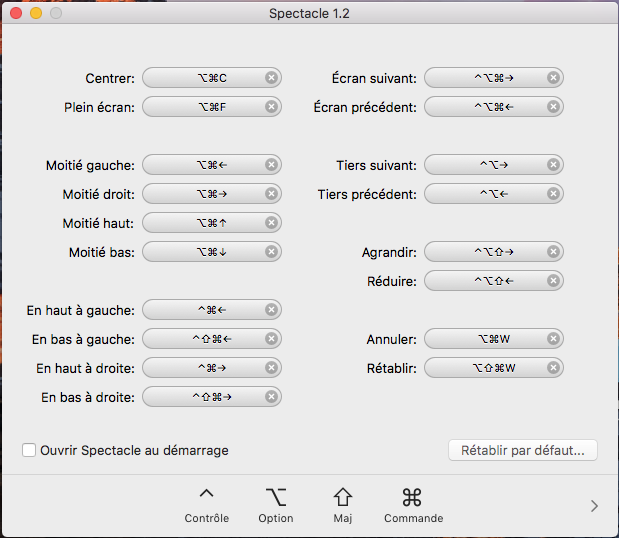Click the Maj shift arrow symbol
The height and width of the screenshot is (538, 619).
point(343,497)
